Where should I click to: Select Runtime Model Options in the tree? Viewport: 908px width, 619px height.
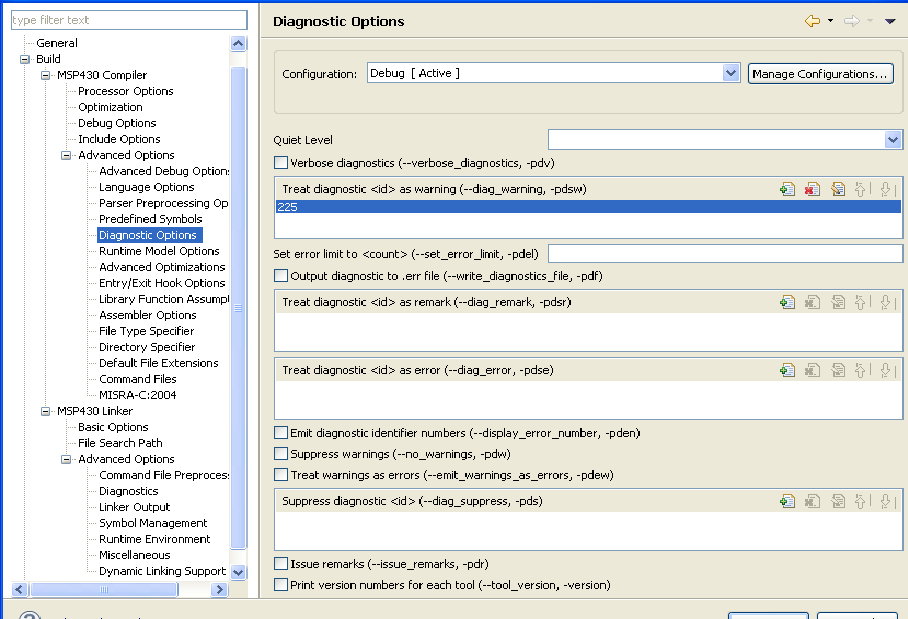point(159,251)
